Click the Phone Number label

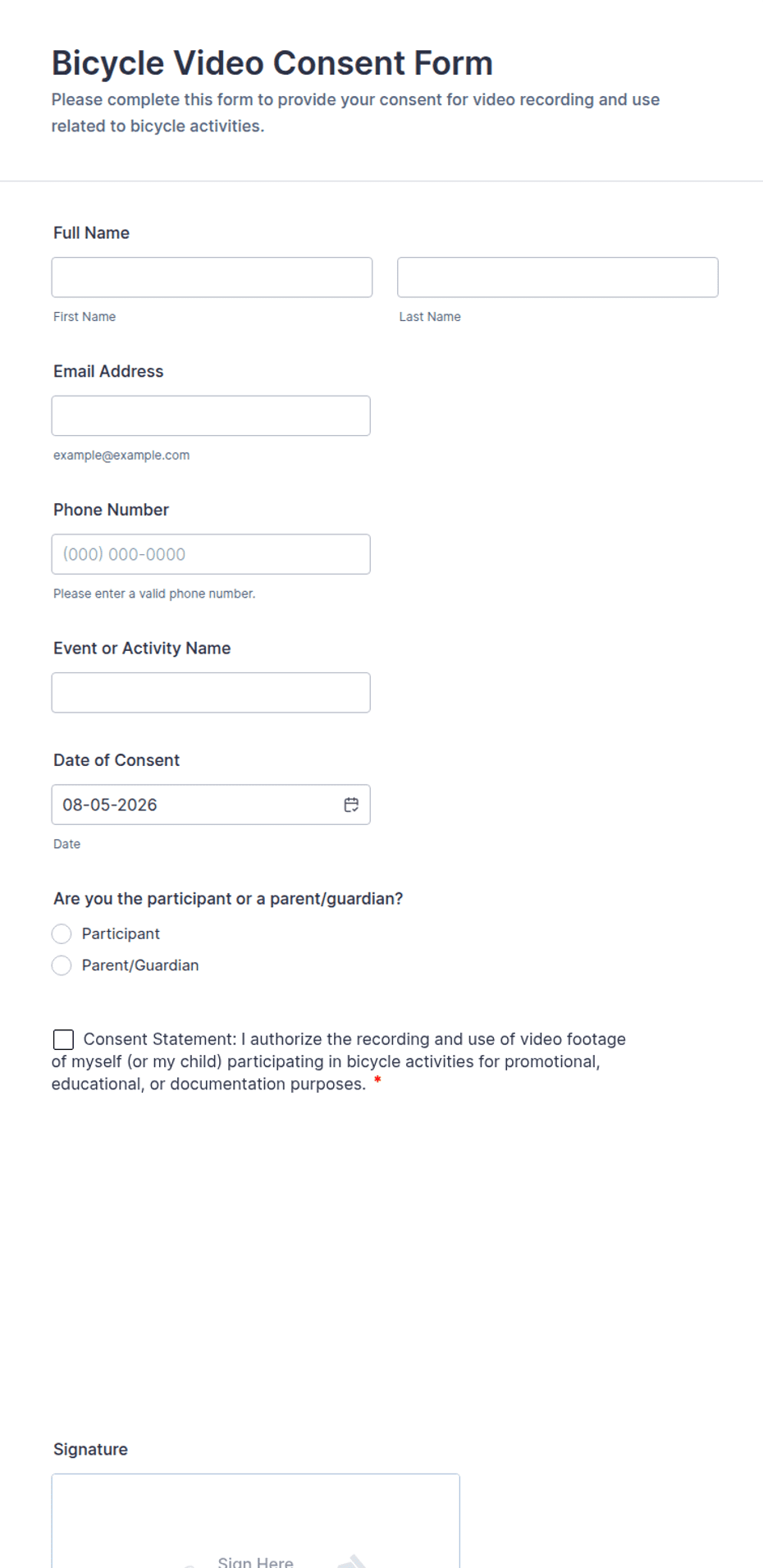[x=111, y=510]
